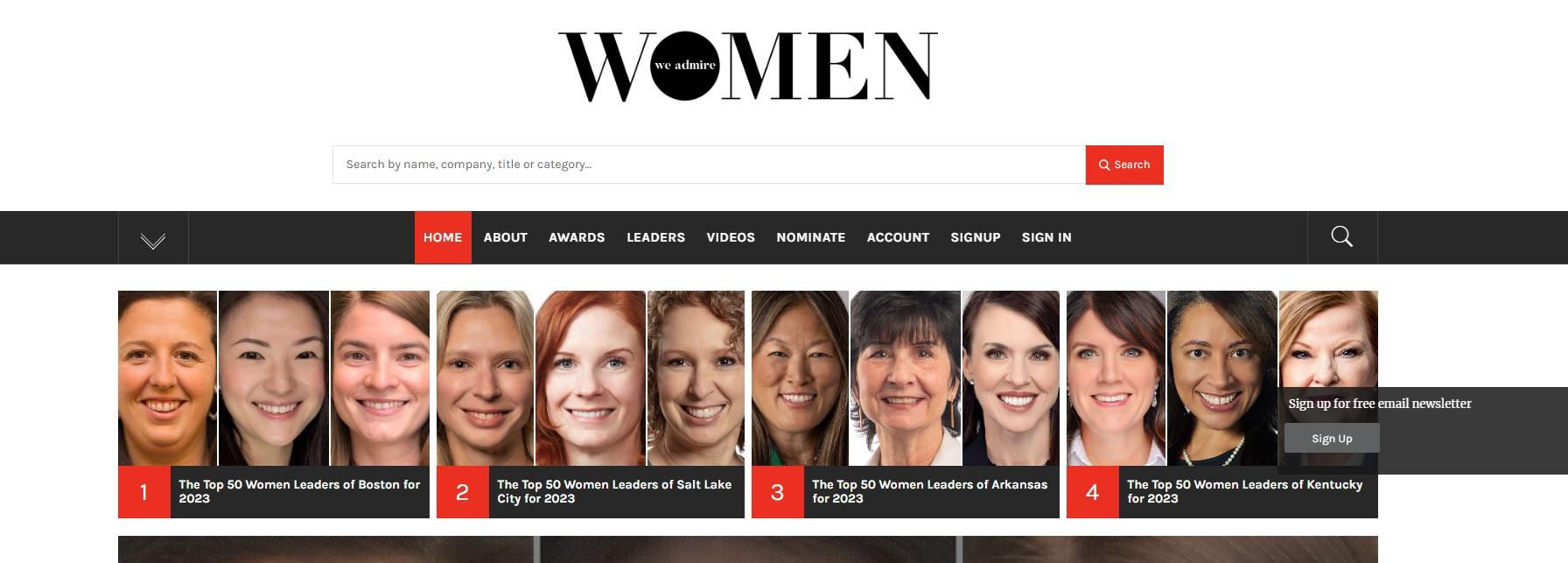
Task: Select the Leaders menu item
Action: pos(655,237)
